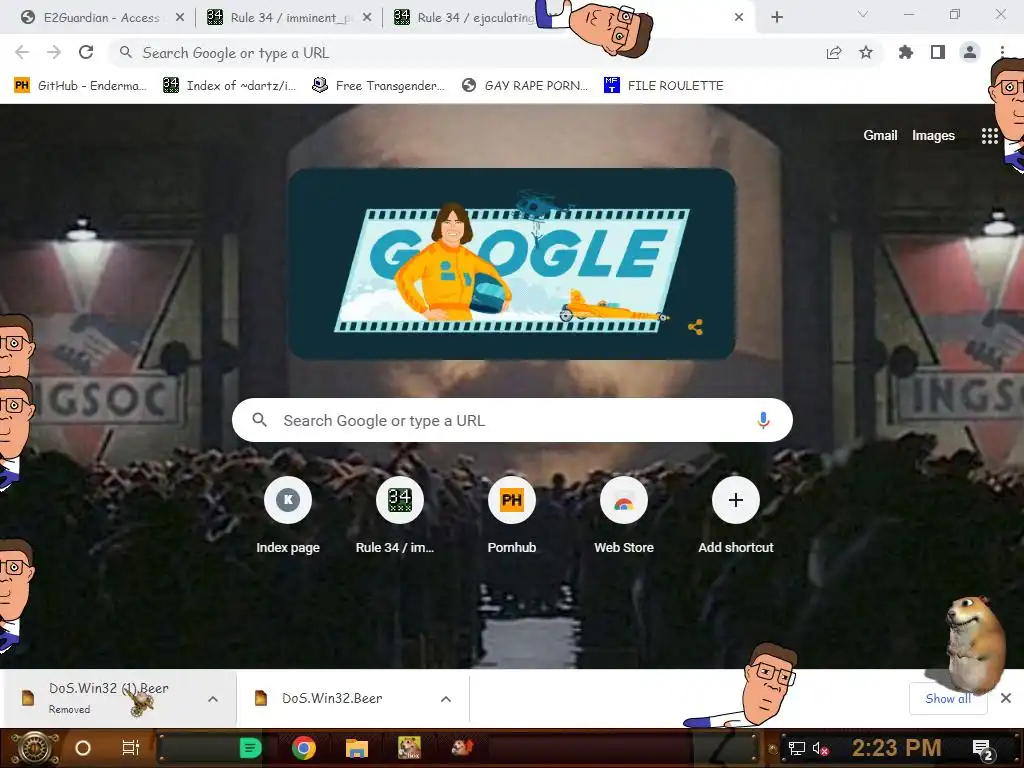Open the Rule 34 shortcut tile

(400, 516)
